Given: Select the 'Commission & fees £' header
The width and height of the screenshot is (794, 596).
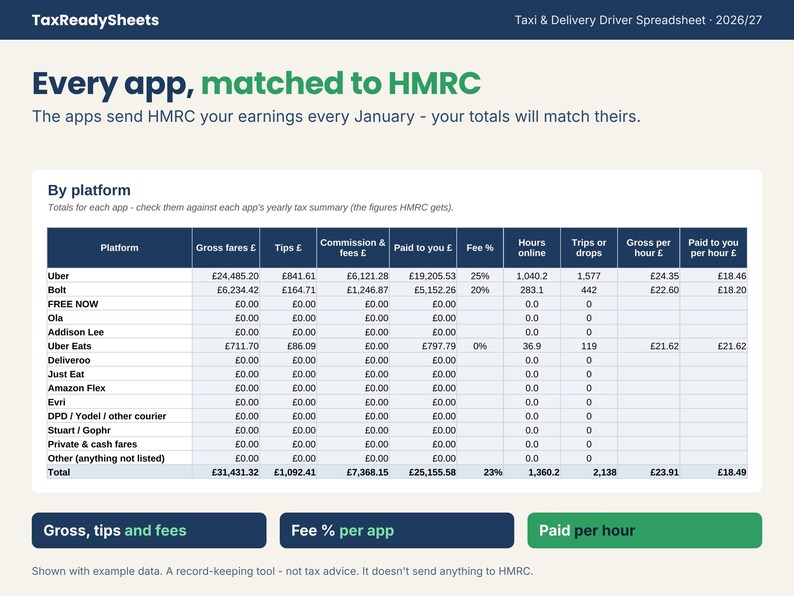Looking at the screenshot, I should 353,248.
